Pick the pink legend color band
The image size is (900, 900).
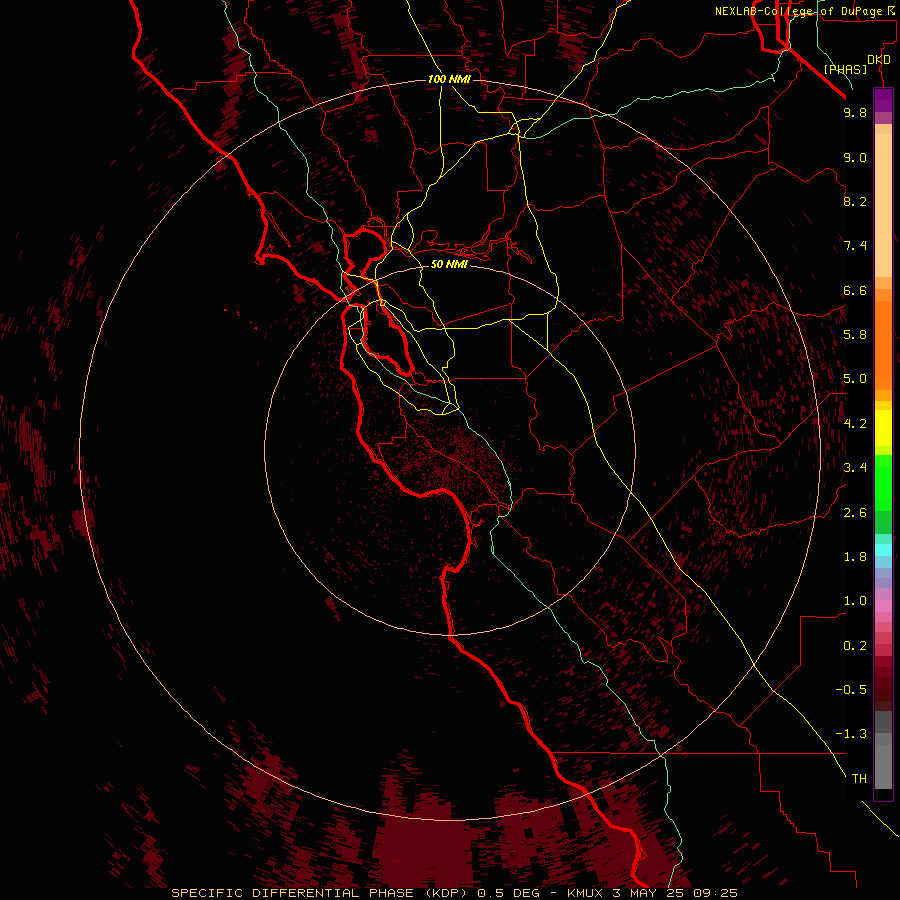tap(883, 606)
